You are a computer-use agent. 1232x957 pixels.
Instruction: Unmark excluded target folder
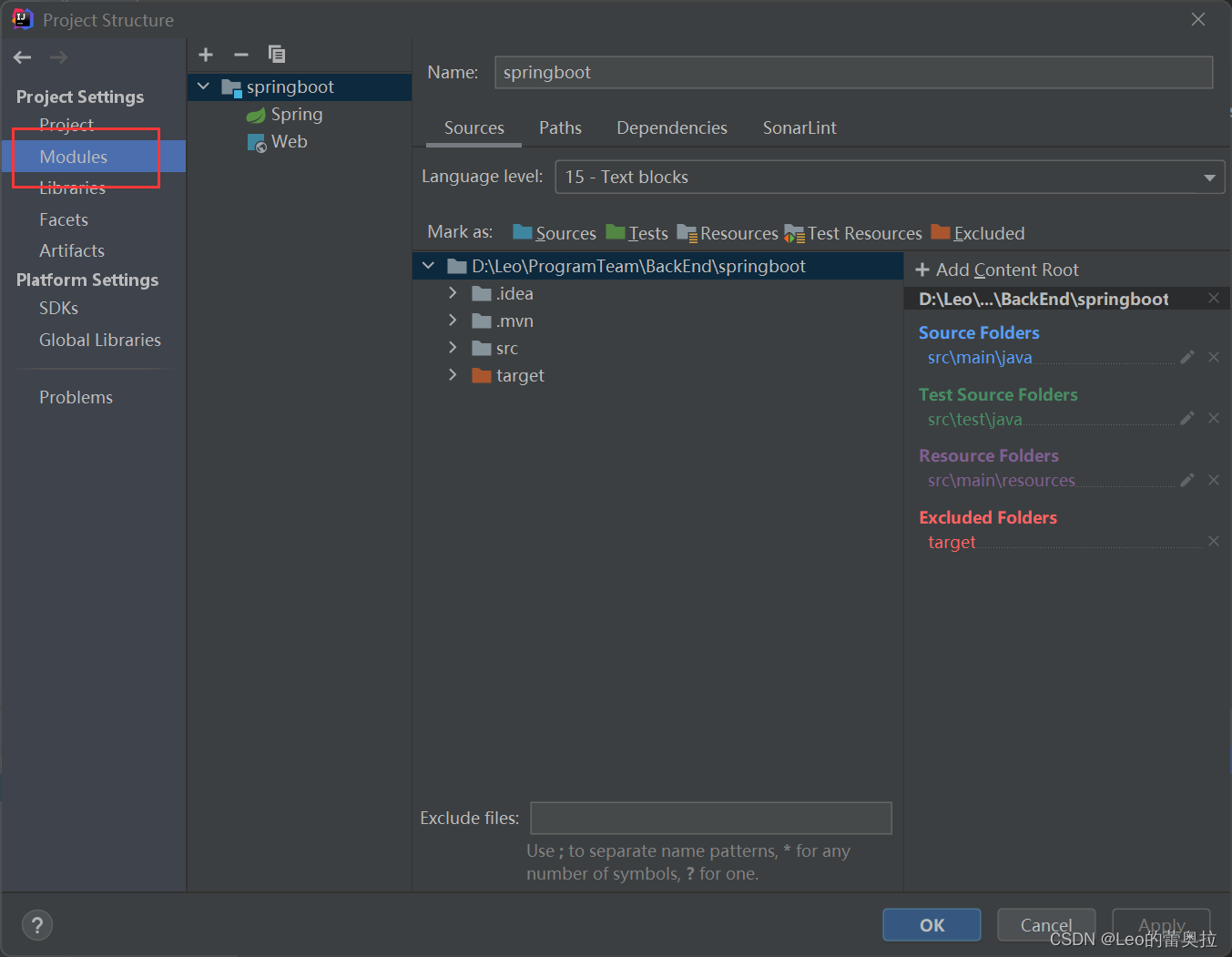(1214, 541)
